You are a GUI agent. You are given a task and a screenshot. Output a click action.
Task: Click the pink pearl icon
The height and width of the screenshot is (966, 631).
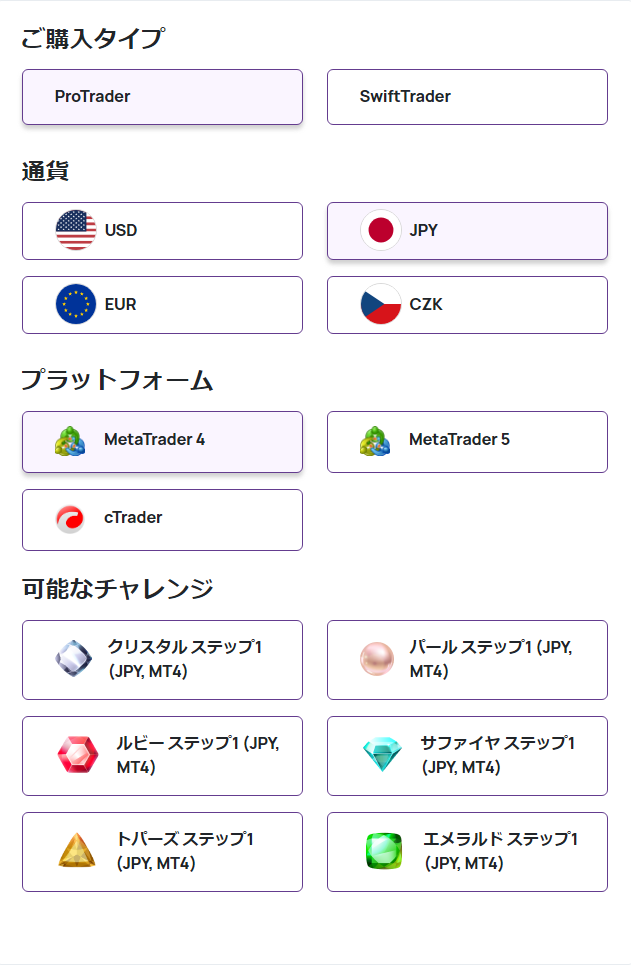point(378,659)
